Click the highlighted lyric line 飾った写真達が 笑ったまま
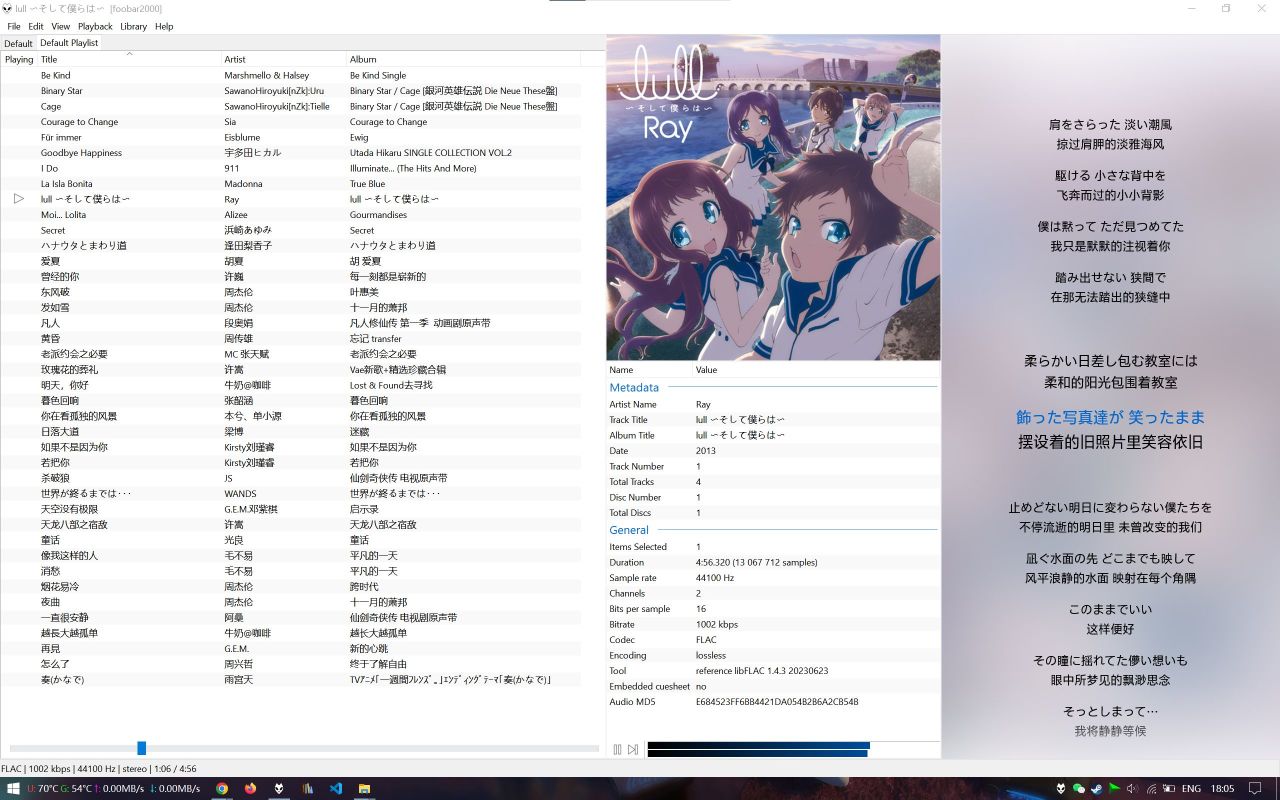Image resolution: width=1280 pixels, height=800 pixels. pyautogui.click(x=1110, y=417)
